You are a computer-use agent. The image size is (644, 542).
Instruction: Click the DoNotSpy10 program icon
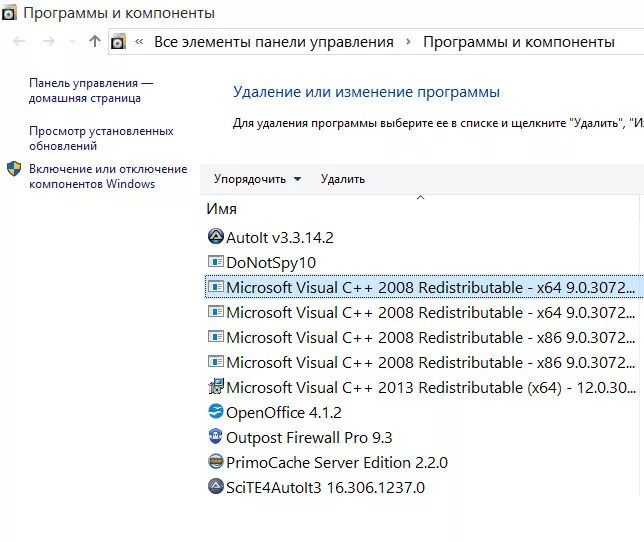point(216,262)
